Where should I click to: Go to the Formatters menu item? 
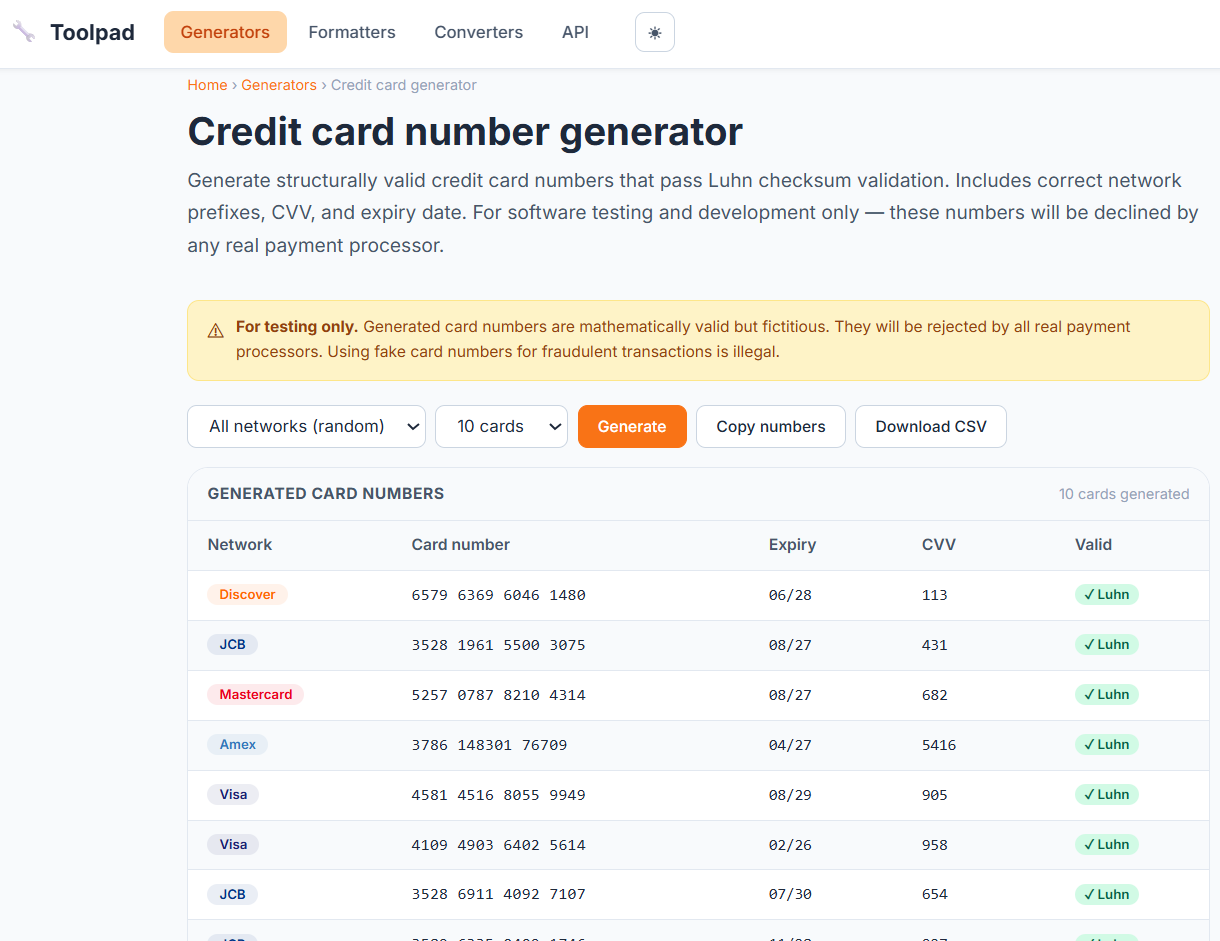352,32
